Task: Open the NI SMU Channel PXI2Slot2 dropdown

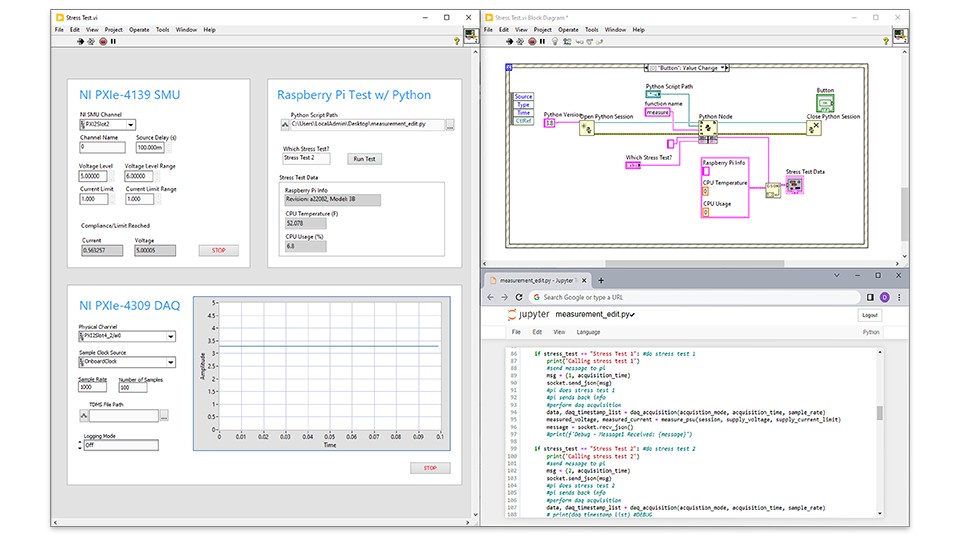Action: click(130, 125)
